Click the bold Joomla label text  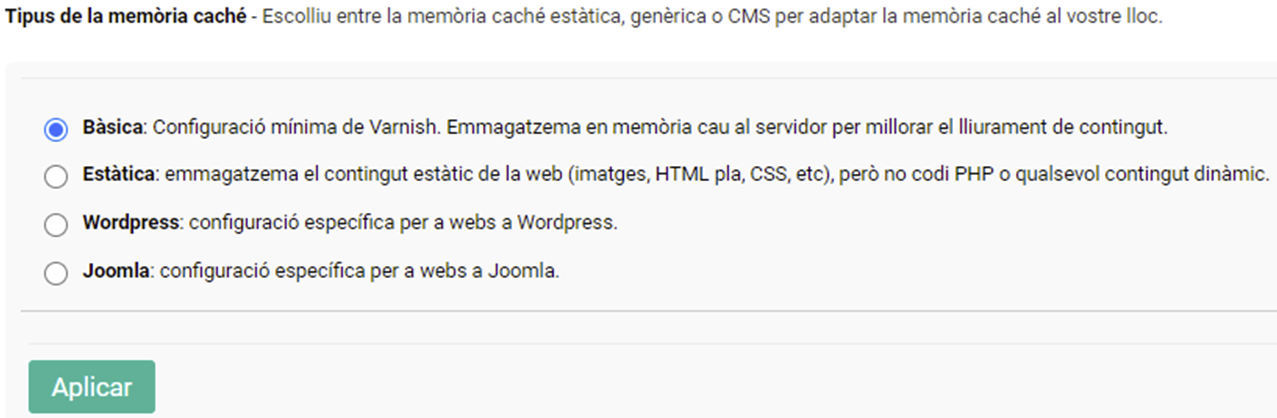click(116, 271)
